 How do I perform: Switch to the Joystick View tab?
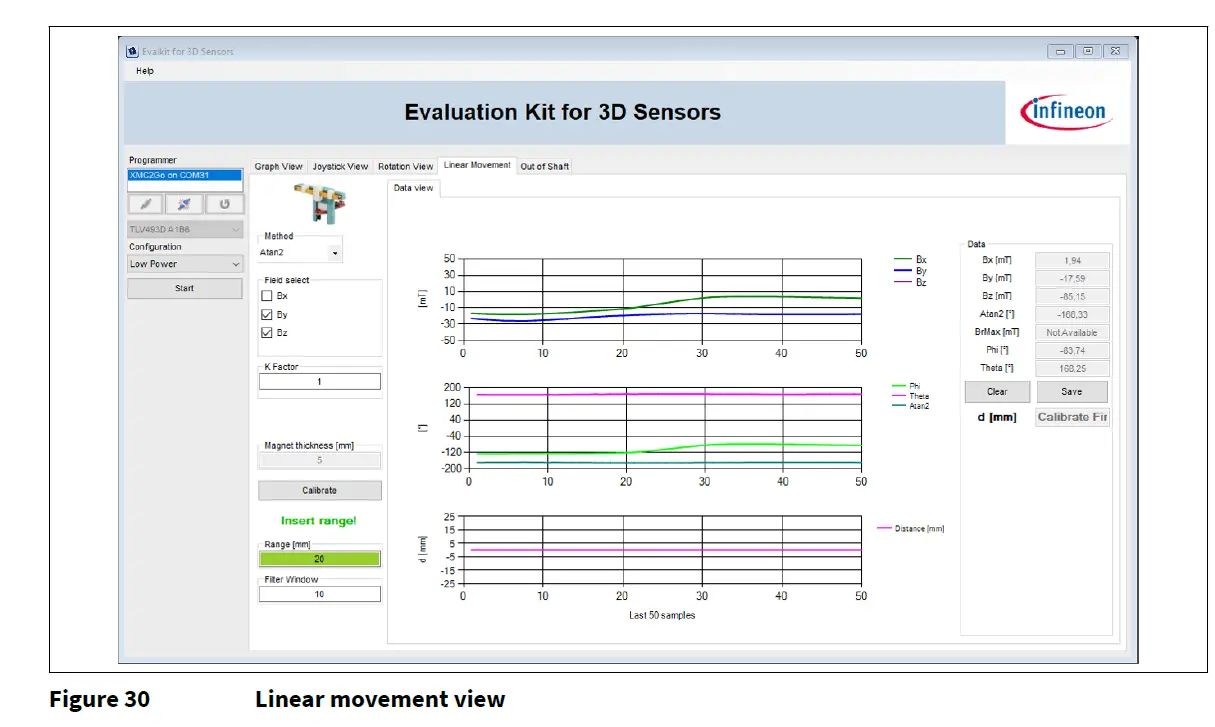click(340, 166)
